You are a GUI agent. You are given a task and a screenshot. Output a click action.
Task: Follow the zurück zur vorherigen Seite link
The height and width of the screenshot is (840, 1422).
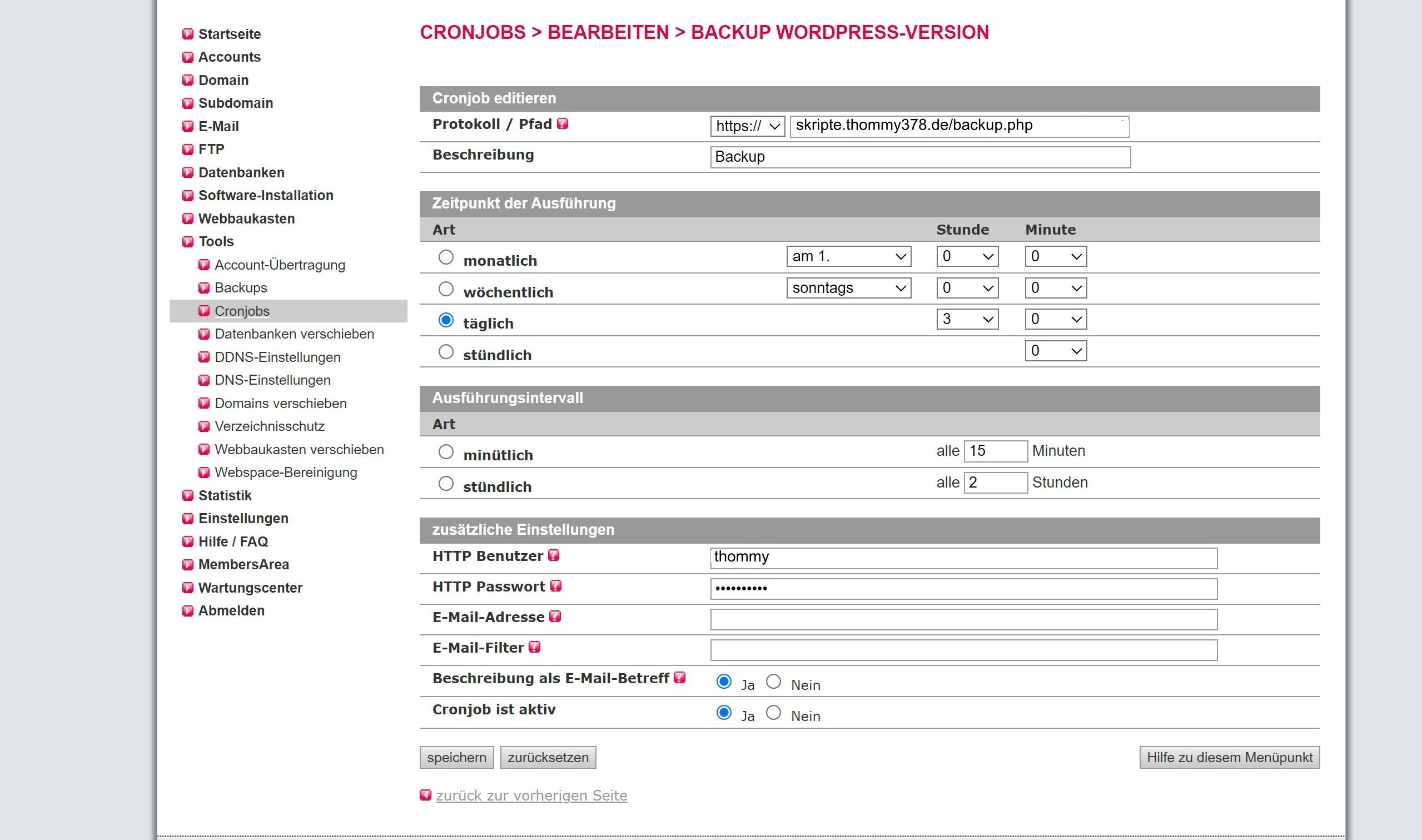click(x=531, y=796)
